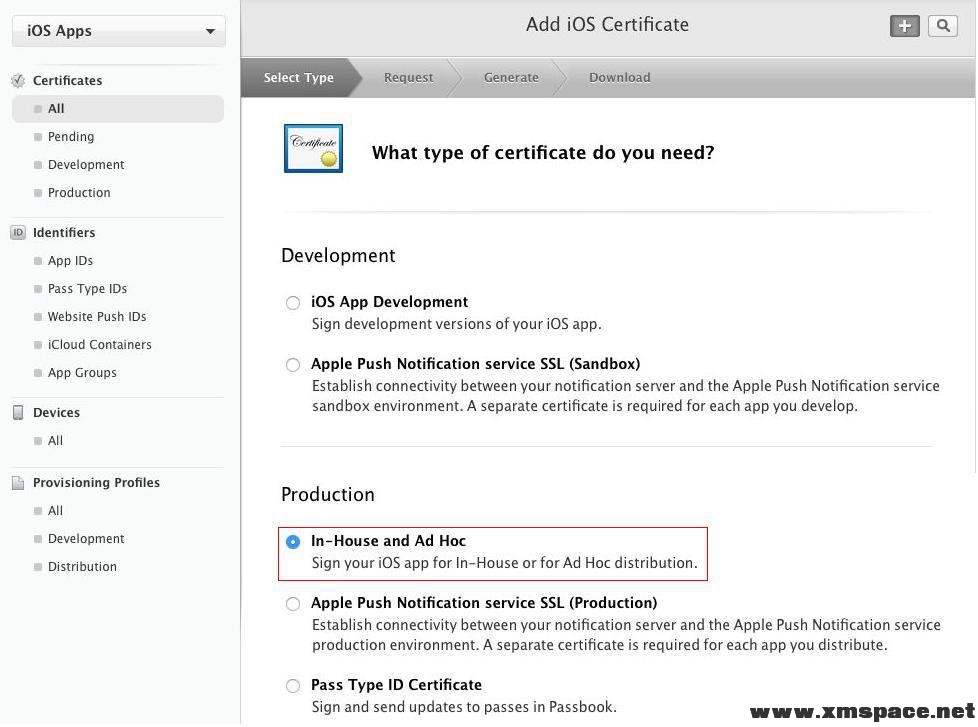Screen dimensions: 978x727
Task: Click the Certificates section seal icon
Action: click(x=18, y=80)
